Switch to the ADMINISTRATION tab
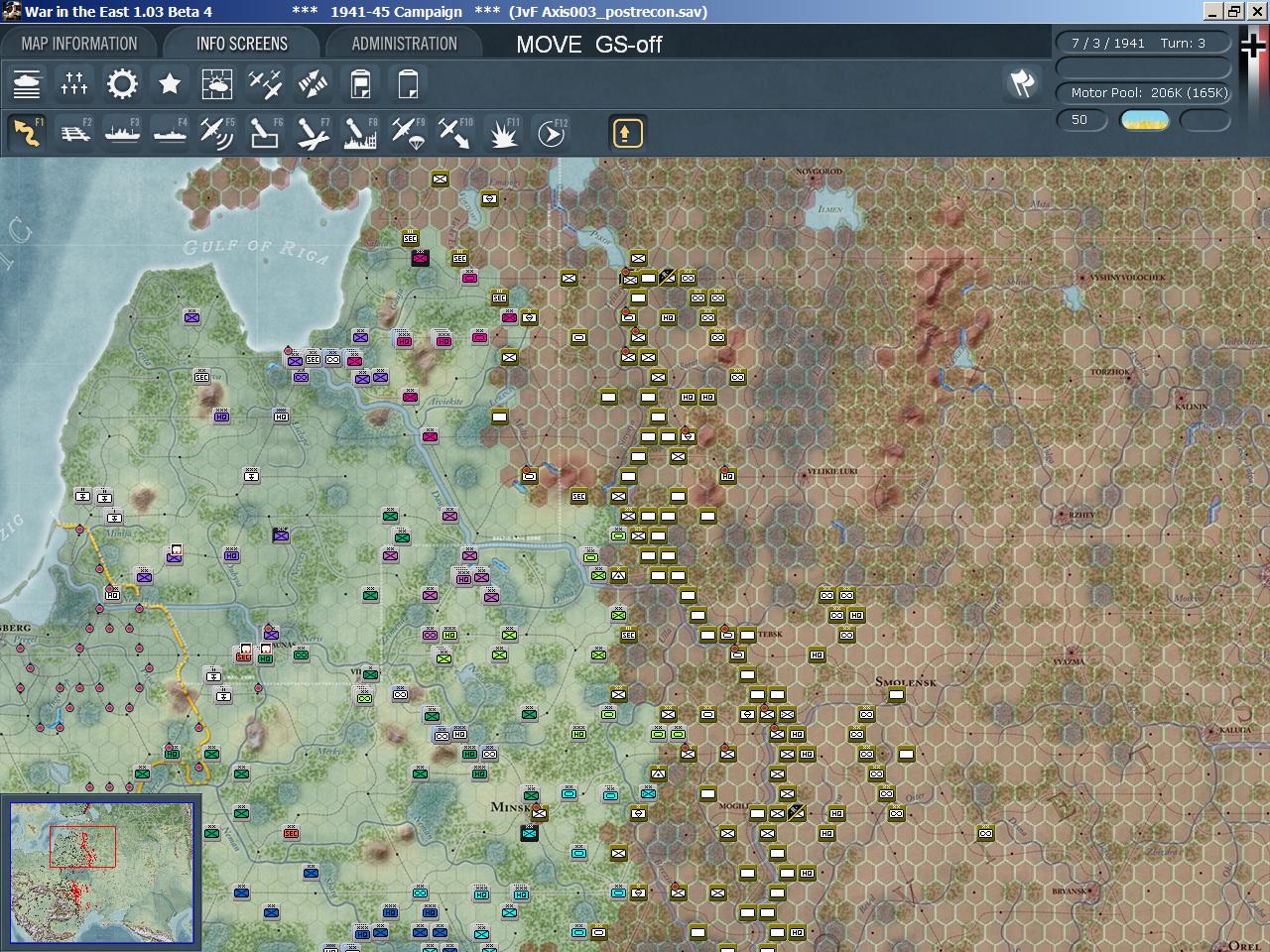The height and width of the screenshot is (952, 1270). click(x=405, y=44)
